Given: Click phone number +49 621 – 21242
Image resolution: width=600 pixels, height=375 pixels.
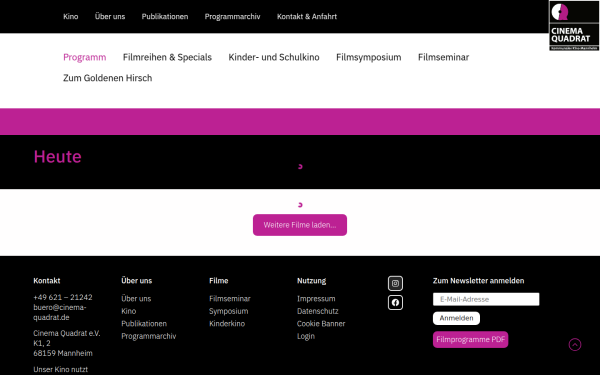Looking at the screenshot, I should [63, 297].
